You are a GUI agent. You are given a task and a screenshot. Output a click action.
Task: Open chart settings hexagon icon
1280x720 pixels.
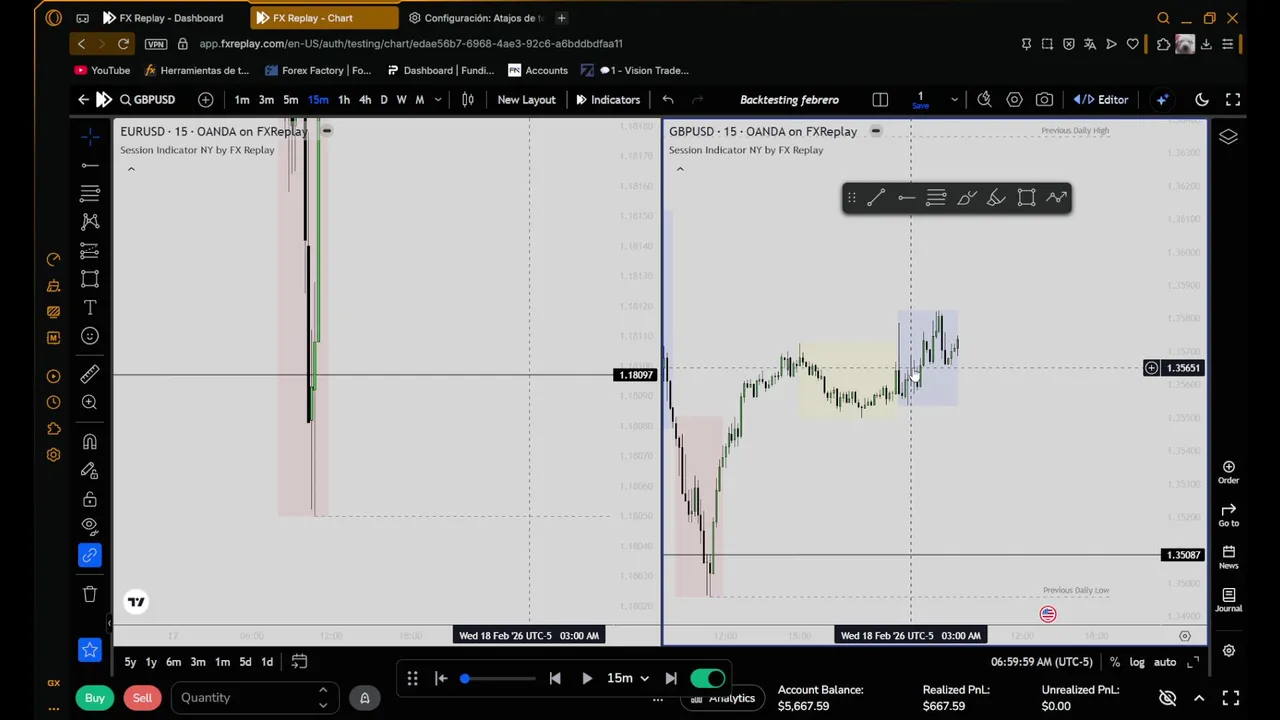click(1014, 100)
